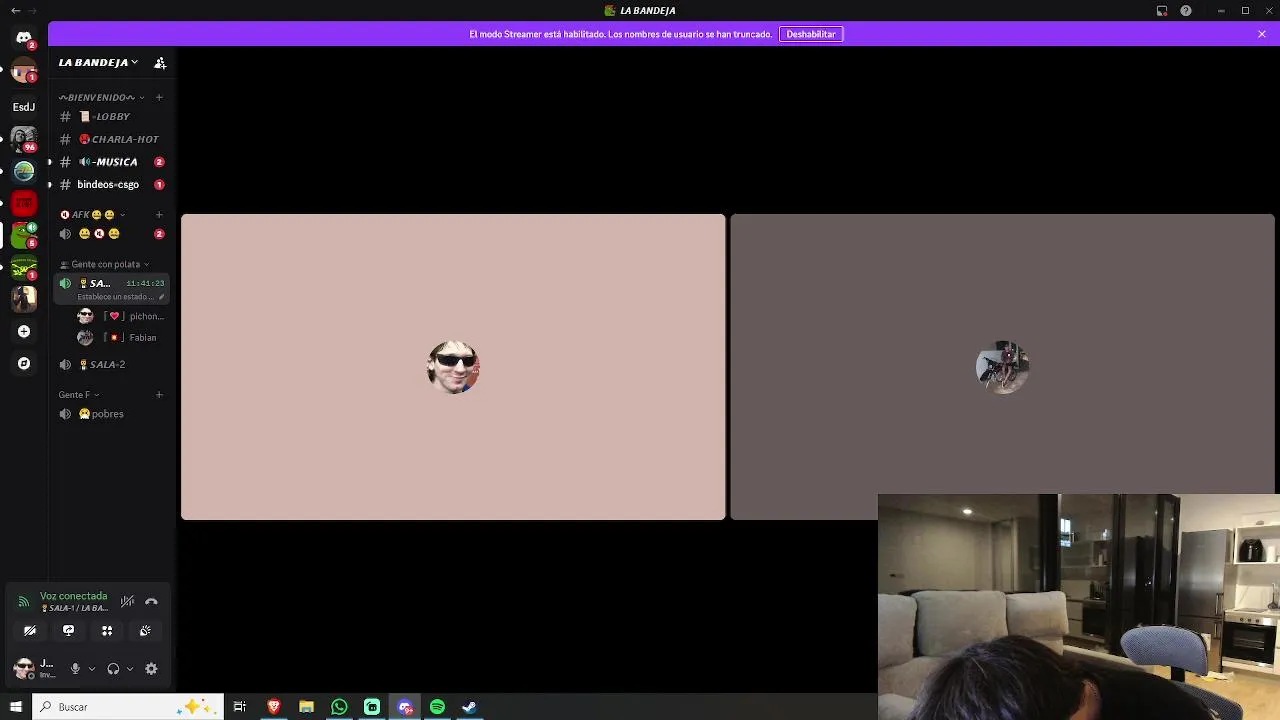Open the inbox icon in title bar

coord(1162,11)
